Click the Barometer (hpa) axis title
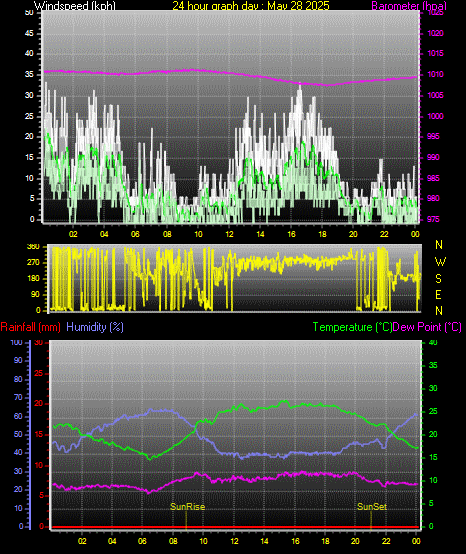This screenshot has height=554, width=466. 409,6
